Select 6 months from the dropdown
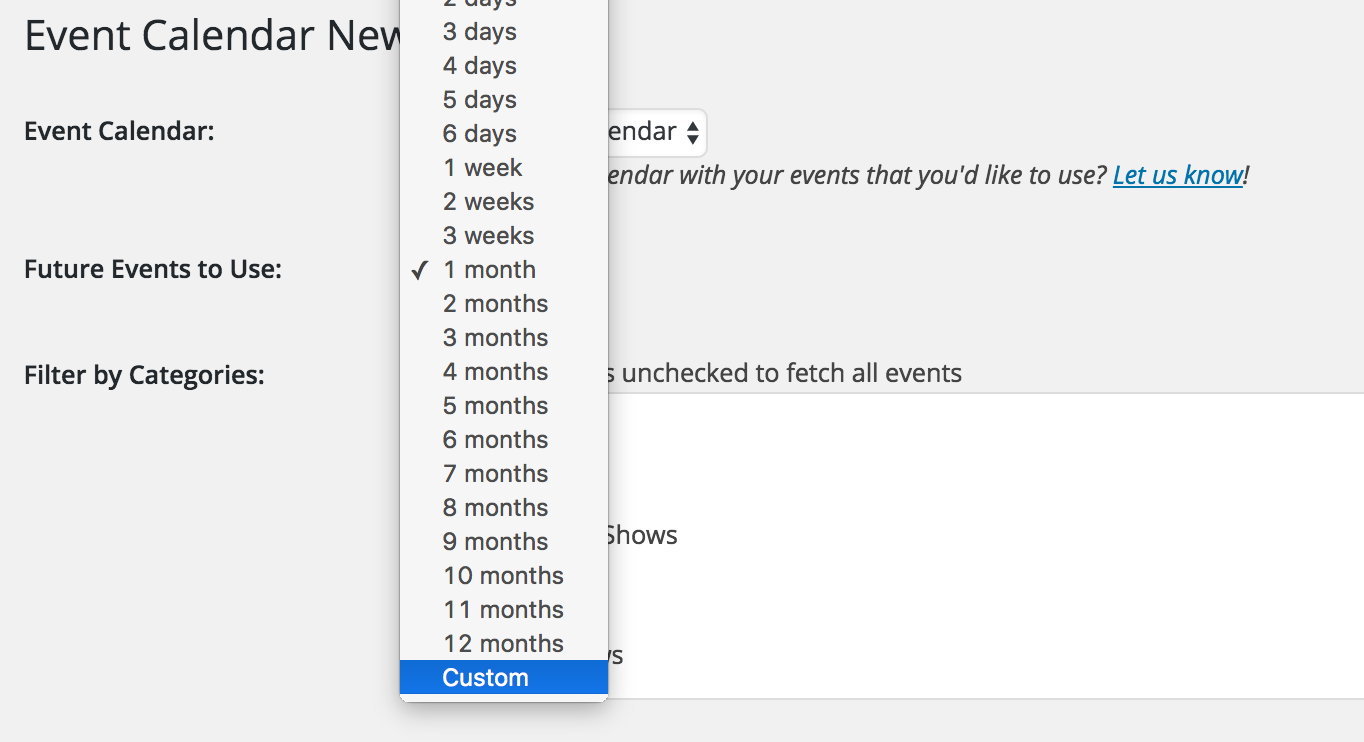 click(x=503, y=440)
